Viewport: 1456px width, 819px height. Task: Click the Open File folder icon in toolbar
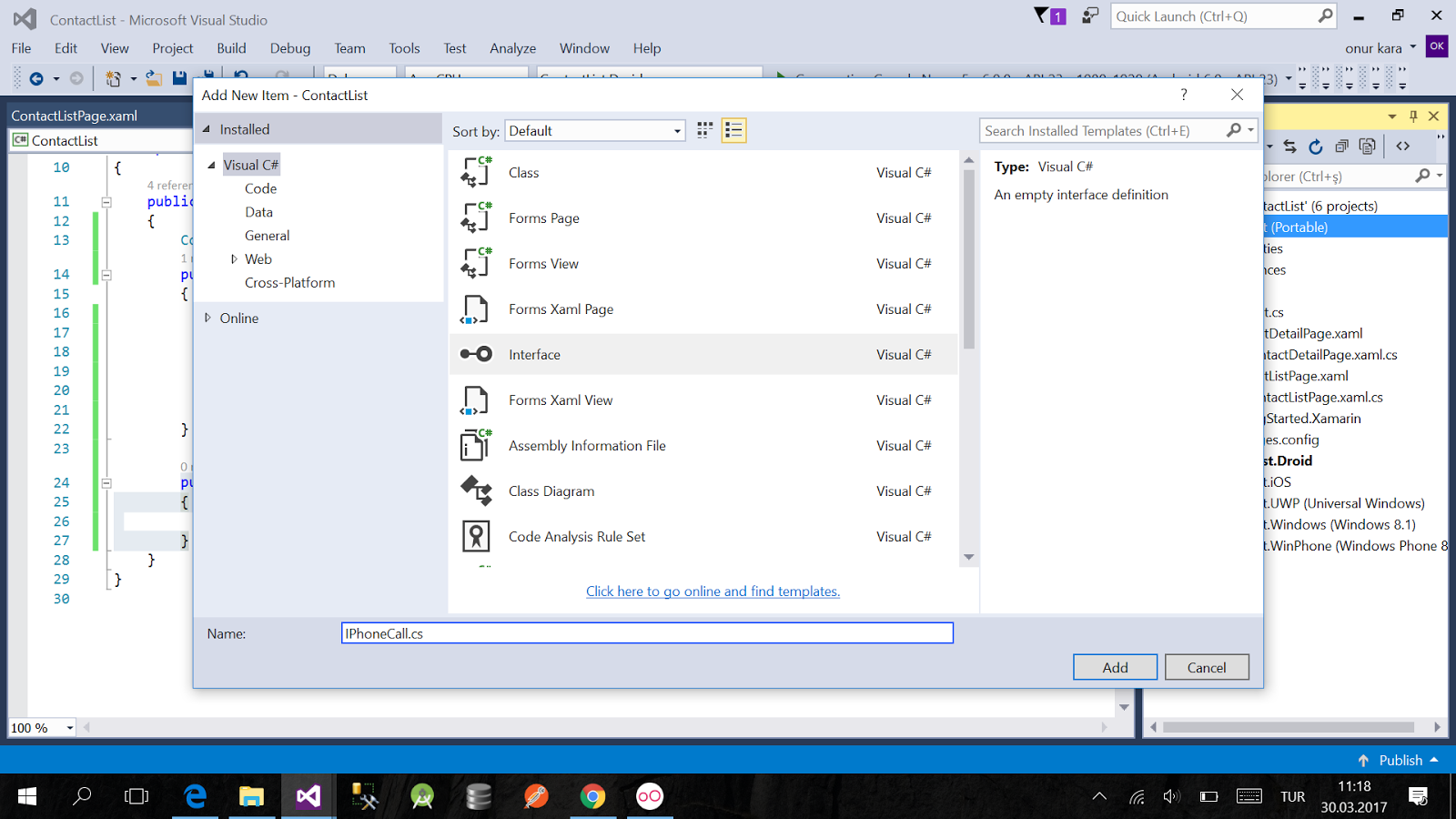(x=153, y=78)
